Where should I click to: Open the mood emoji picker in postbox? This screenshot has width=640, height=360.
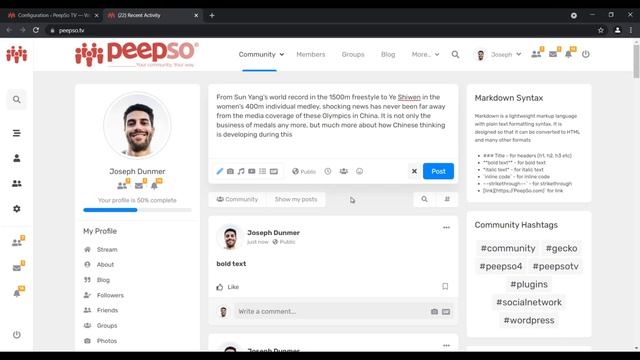pyautogui.click(x=359, y=171)
